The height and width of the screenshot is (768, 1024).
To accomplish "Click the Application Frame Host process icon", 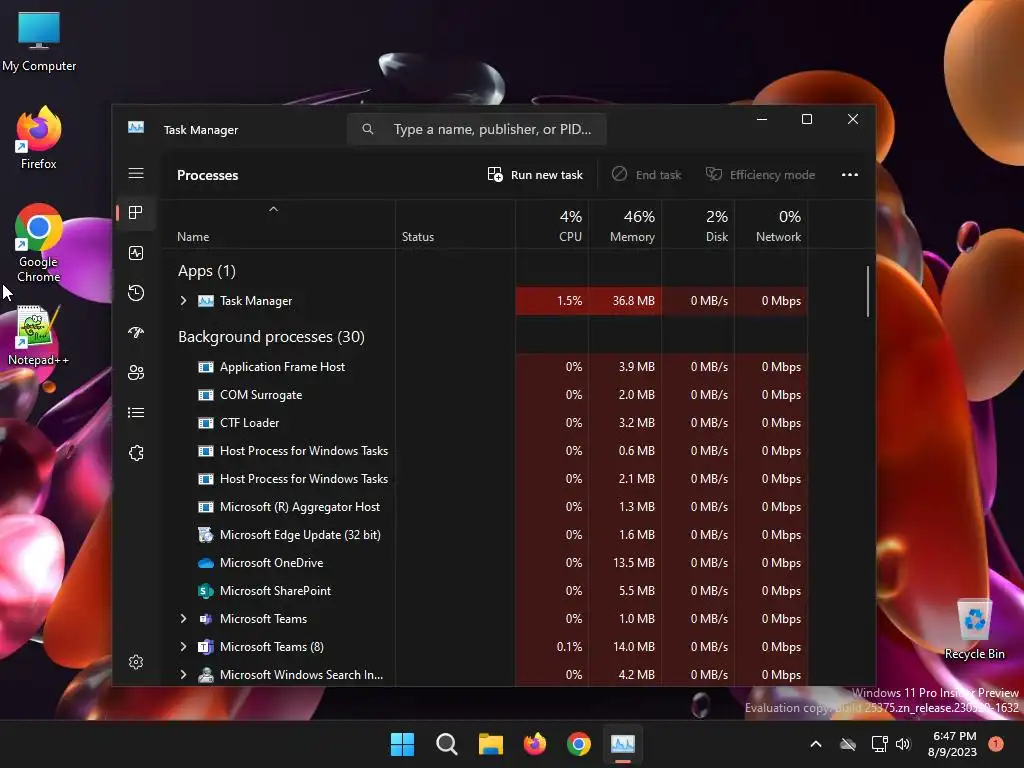I will [206, 367].
